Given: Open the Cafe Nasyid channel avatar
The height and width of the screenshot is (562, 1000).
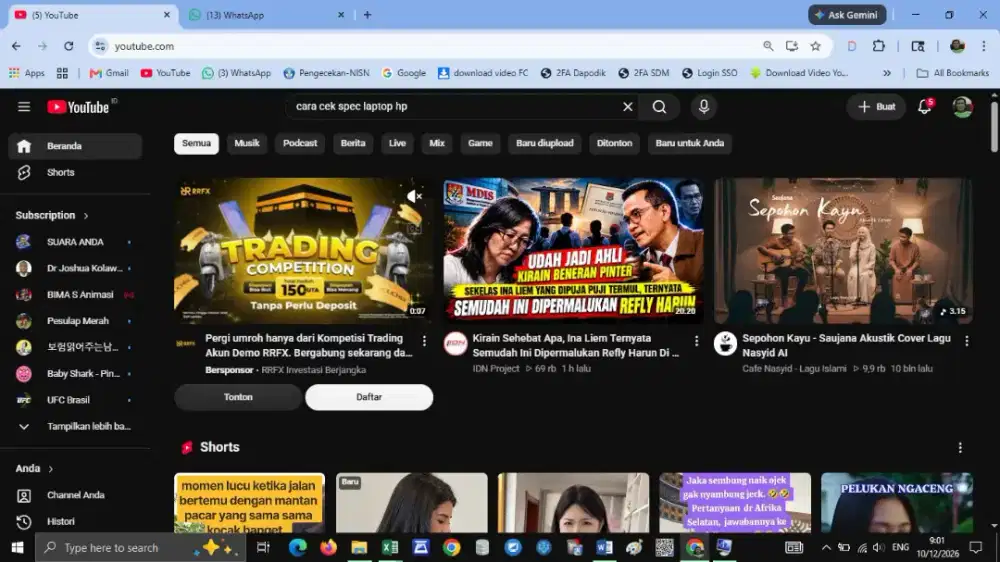Looking at the screenshot, I should click(x=725, y=343).
